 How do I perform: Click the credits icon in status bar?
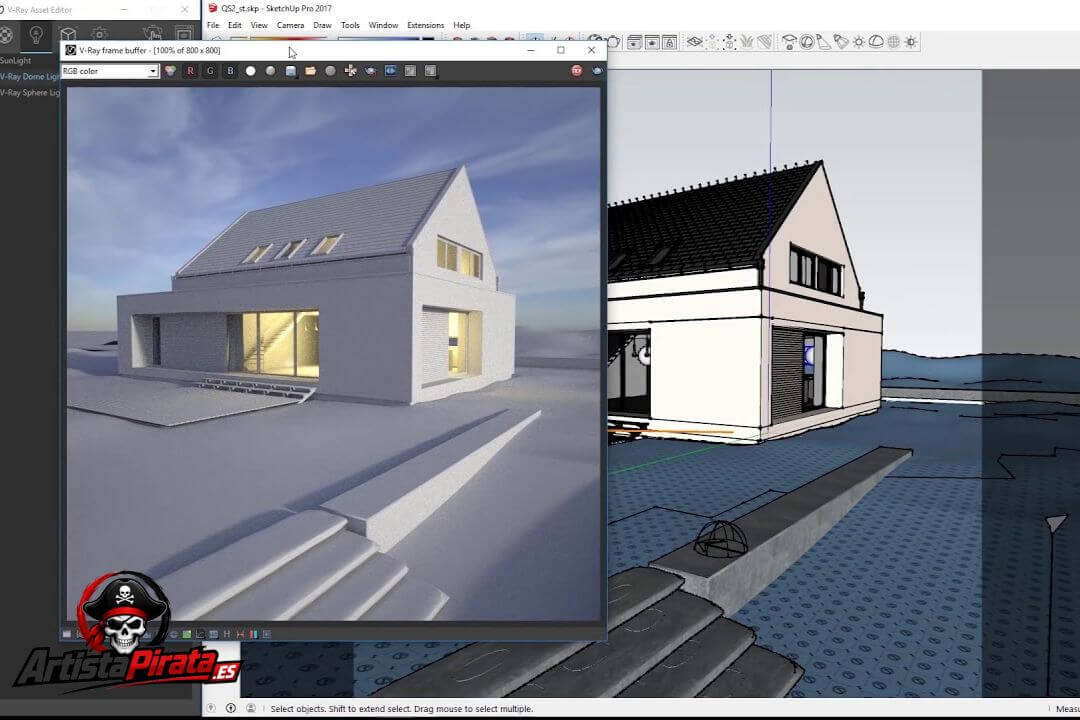tap(231, 708)
